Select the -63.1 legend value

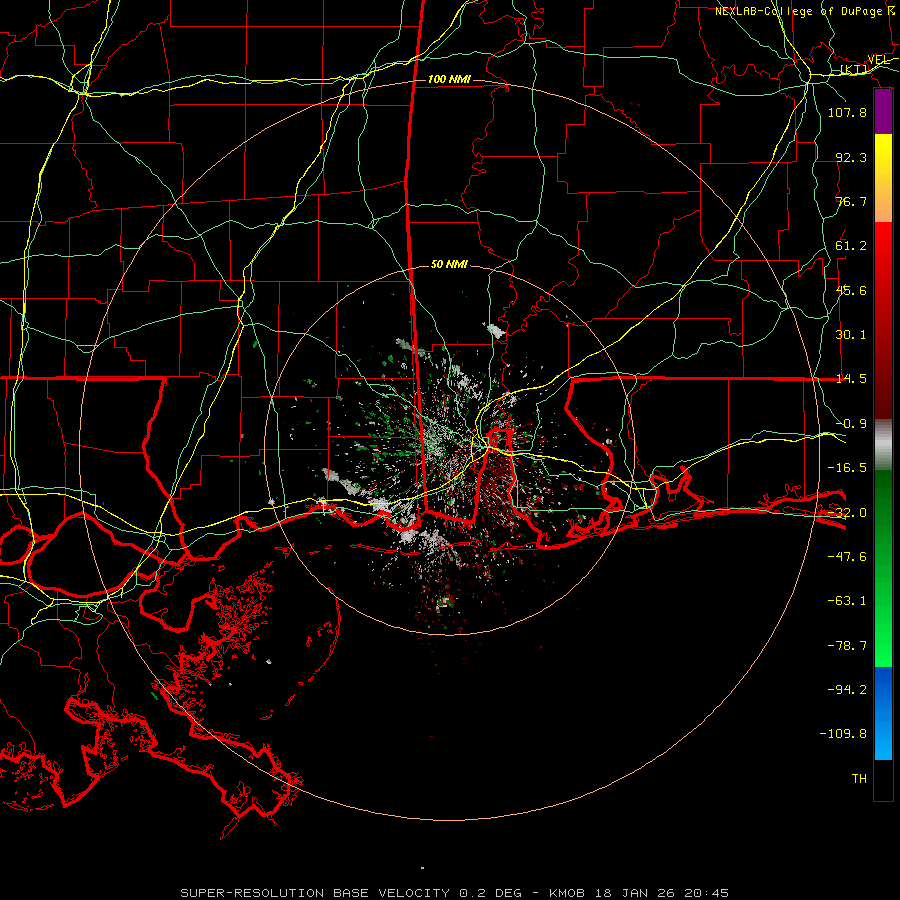pyautogui.click(x=847, y=601)
